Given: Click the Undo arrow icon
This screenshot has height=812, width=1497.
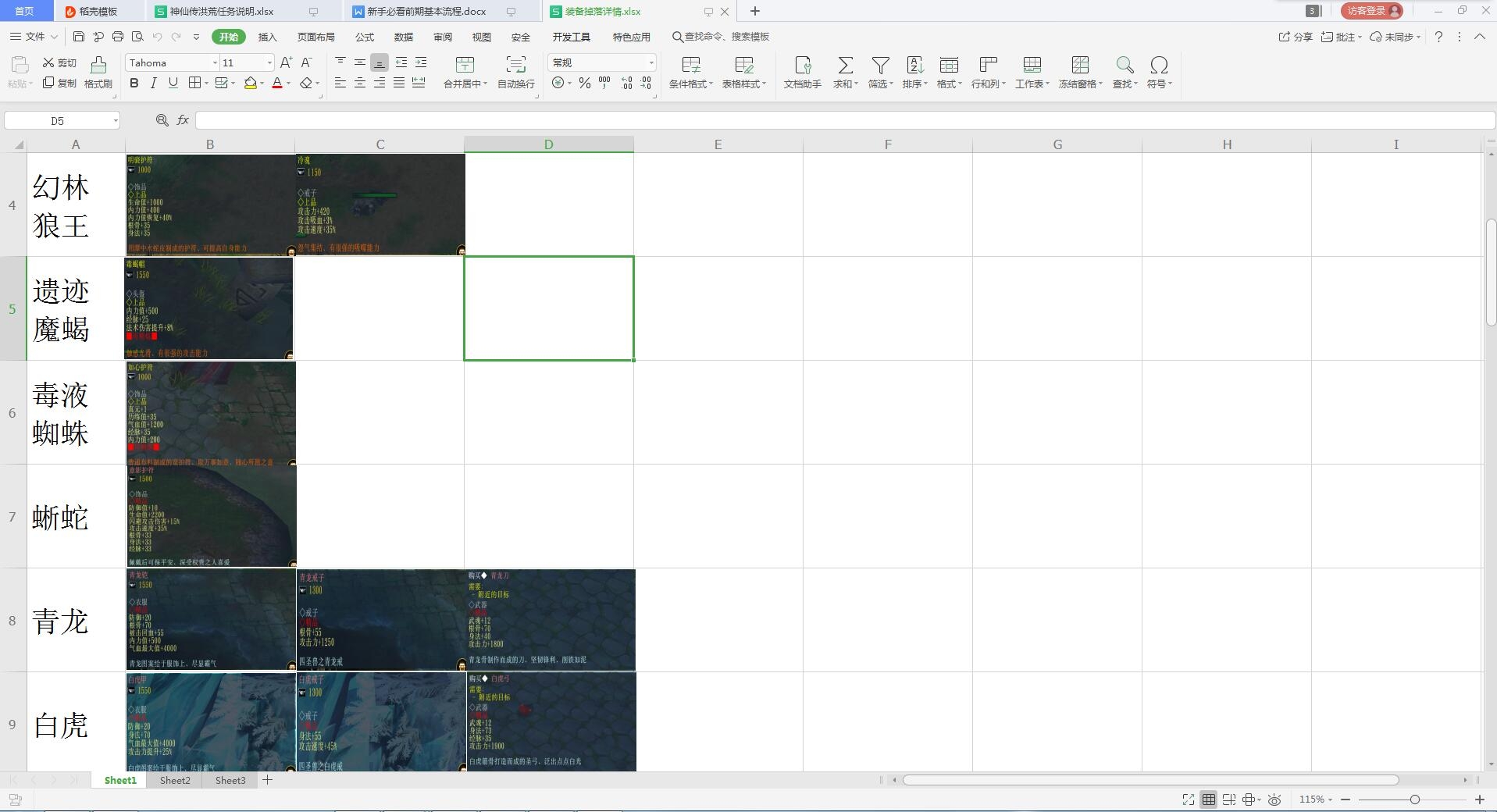Looking at the screenshot, I should point(157,37).
